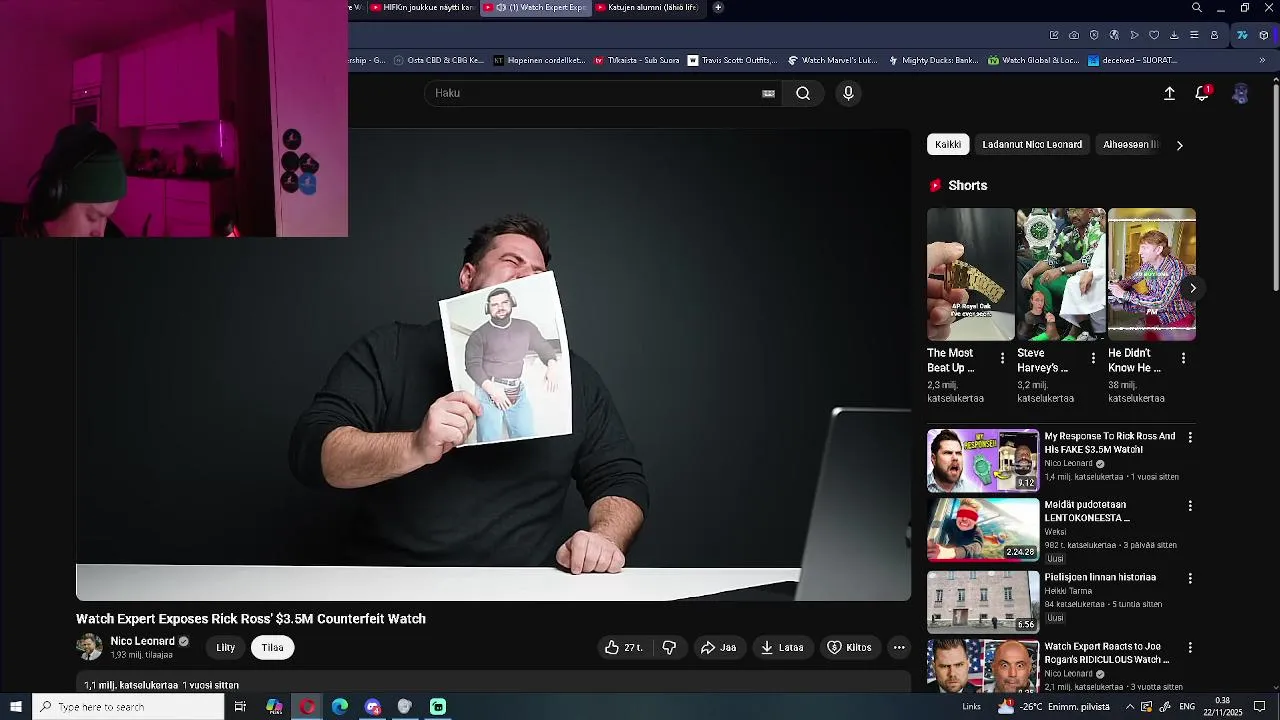Image resolution: width=1280 pixels, height=720 pixels.
Task: Open a new browser tab with plus
Action: pos(718,7)
